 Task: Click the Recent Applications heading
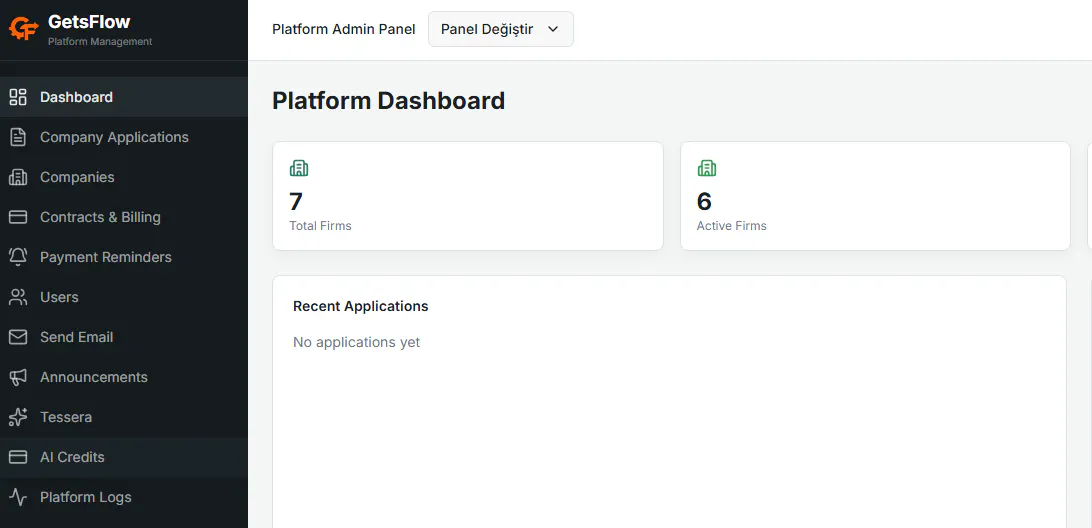(361, 306)
